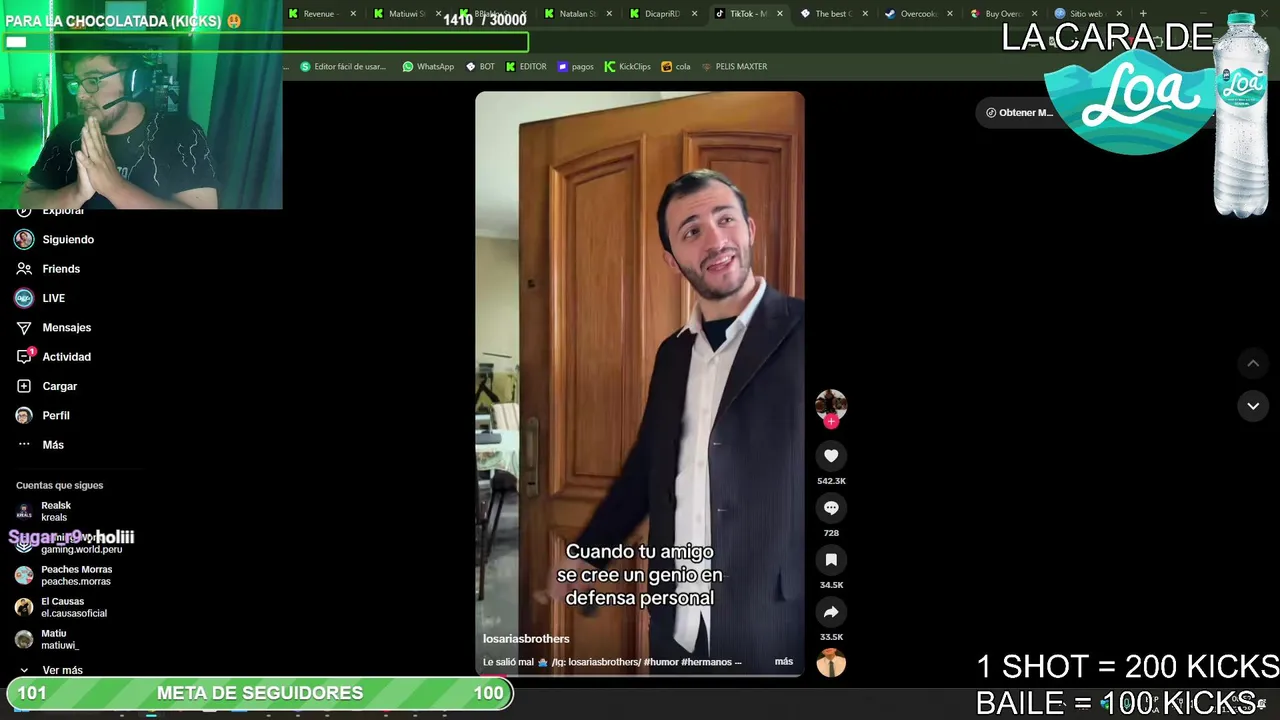The image size is (1280, 720).
Task: Click 'Cuentas que sigues' heading
Action: (60, 485)
